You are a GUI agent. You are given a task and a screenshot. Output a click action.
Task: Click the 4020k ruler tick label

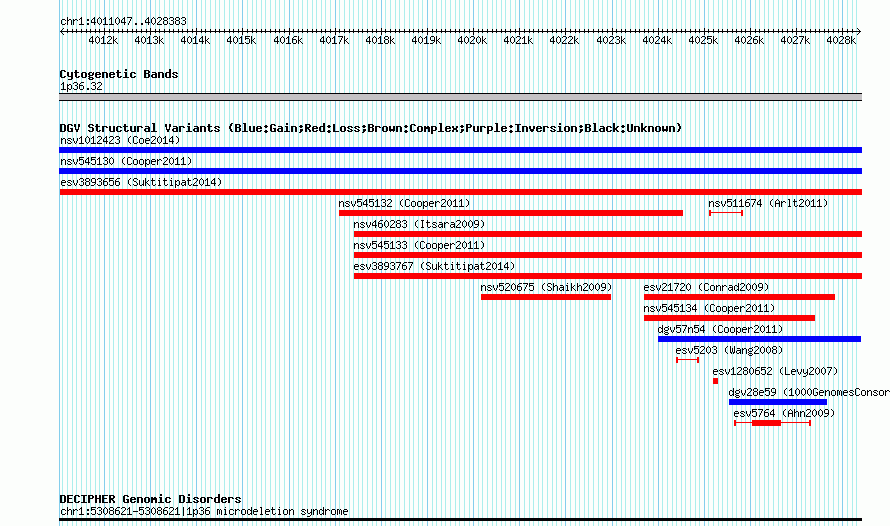point(472,40)
